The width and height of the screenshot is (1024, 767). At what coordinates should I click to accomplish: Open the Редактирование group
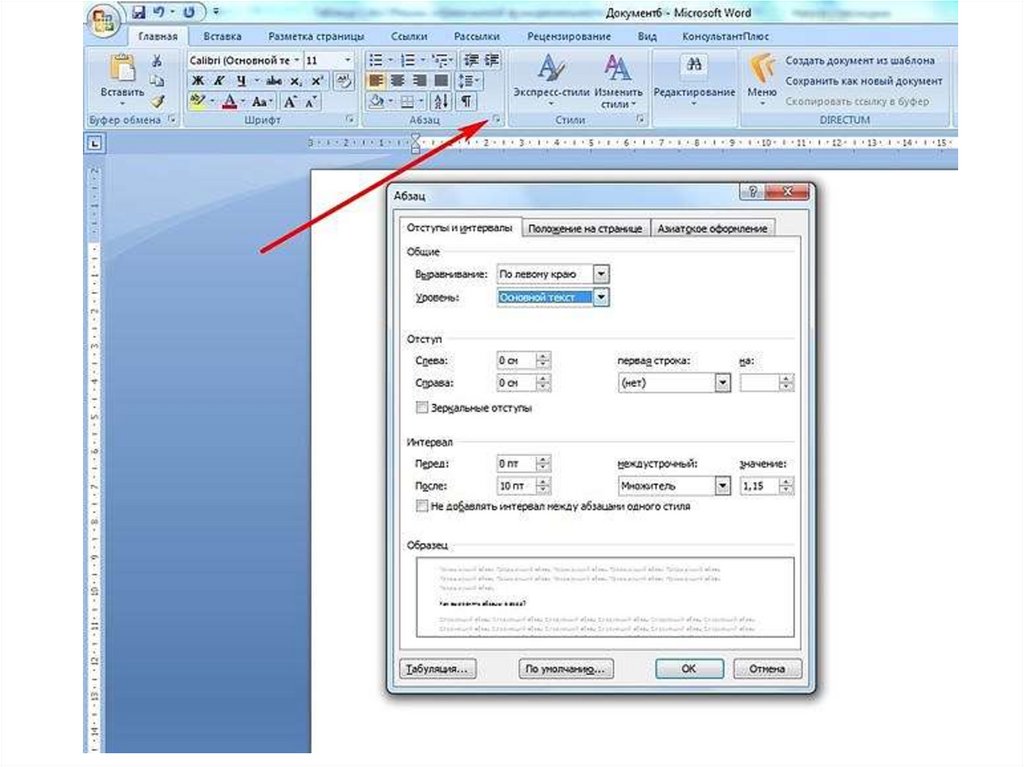(x=694, y=80)
